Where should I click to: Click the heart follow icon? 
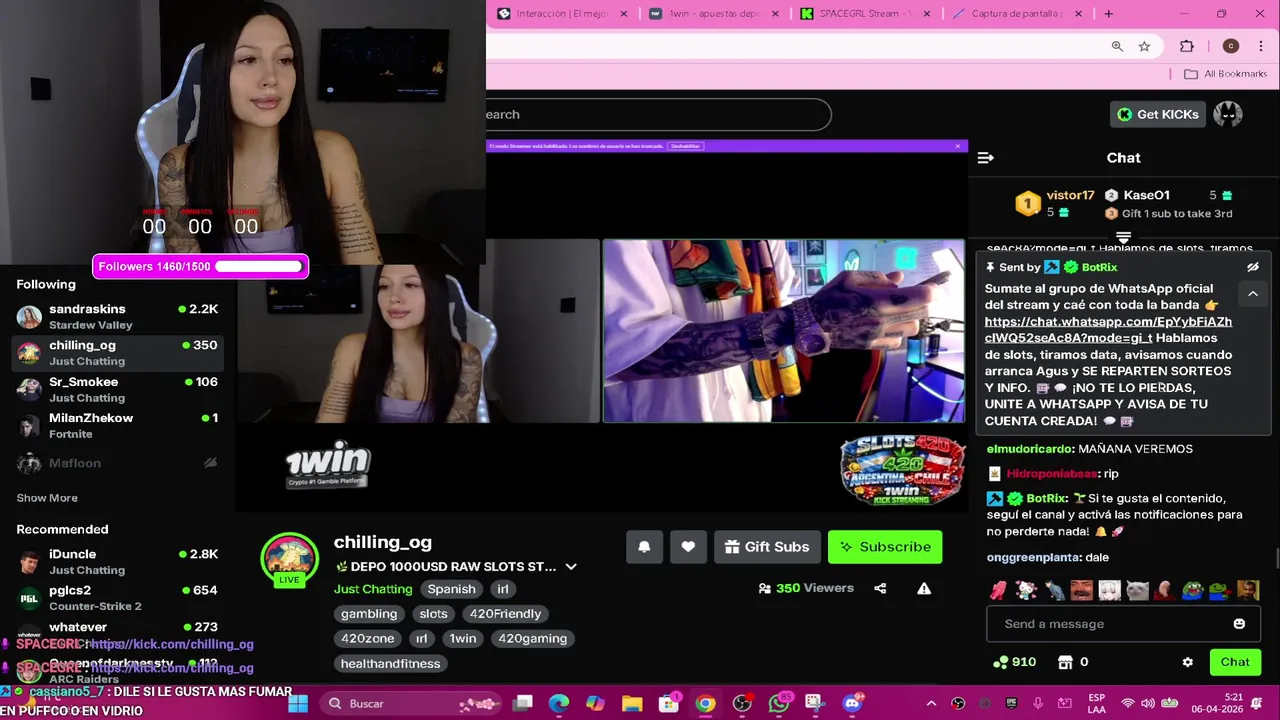[688, 547]
